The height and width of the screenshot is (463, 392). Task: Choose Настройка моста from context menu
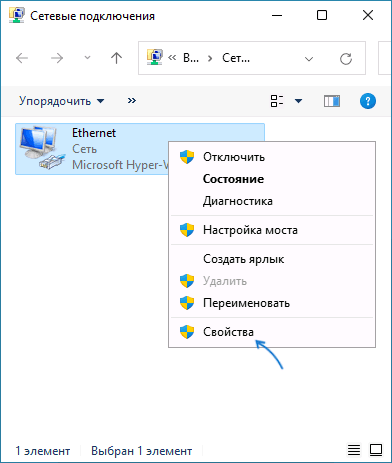pyautogui.click(x=273, y=230)
